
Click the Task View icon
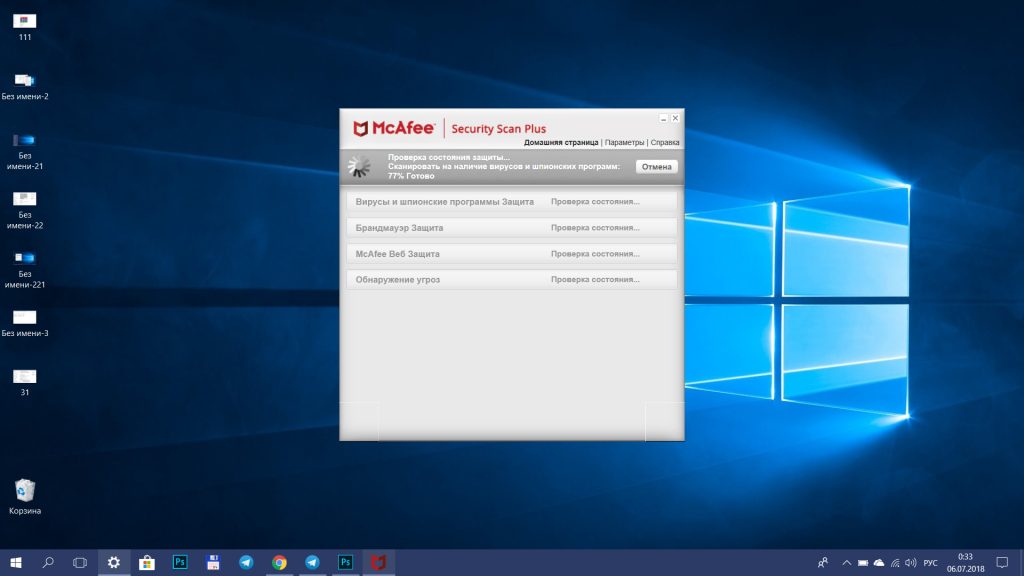[x=80, y=562]
